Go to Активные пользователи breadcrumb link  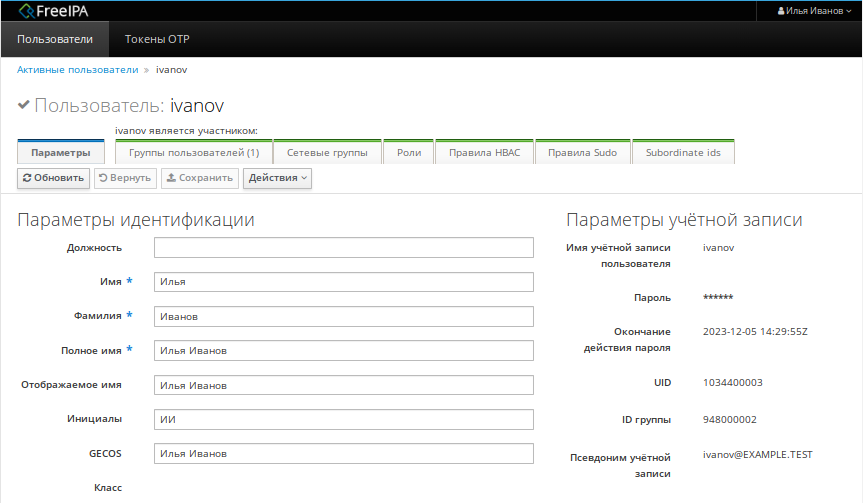tap(77, 70)
